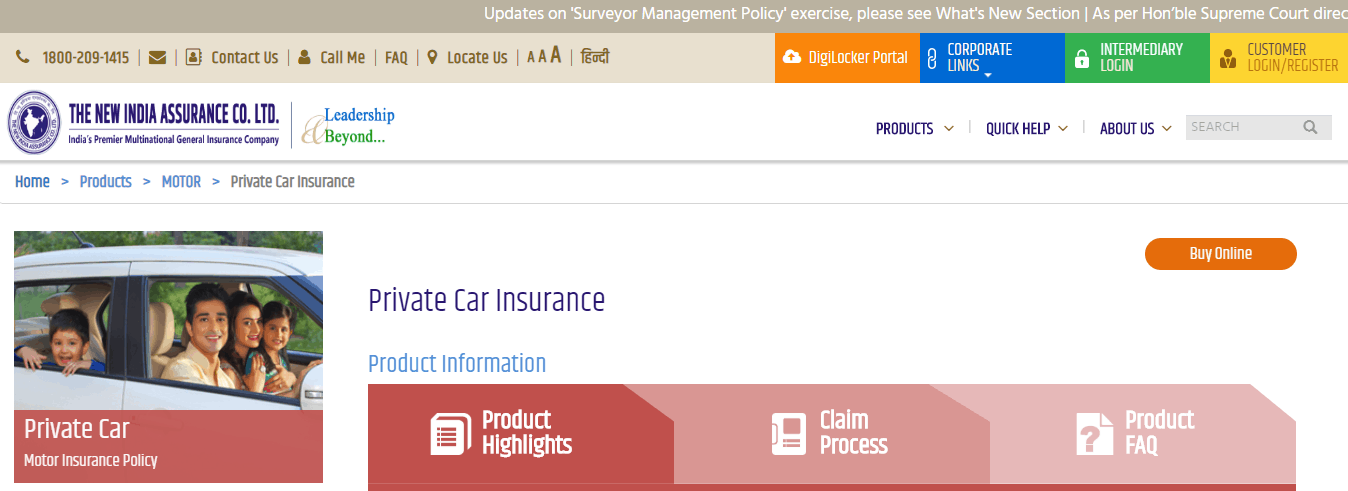Click the Contact Us address book icon
Image resolution: width=1348 pixels, height=491 pixels.
pos(194,58)
